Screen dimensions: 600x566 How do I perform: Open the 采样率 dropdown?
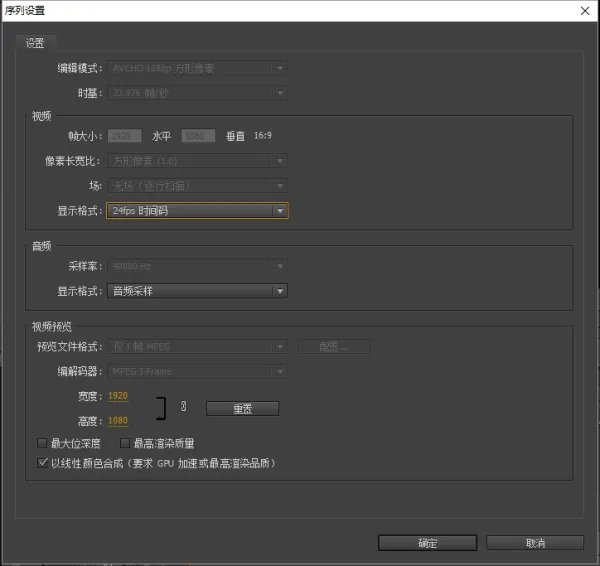point(197,266)
